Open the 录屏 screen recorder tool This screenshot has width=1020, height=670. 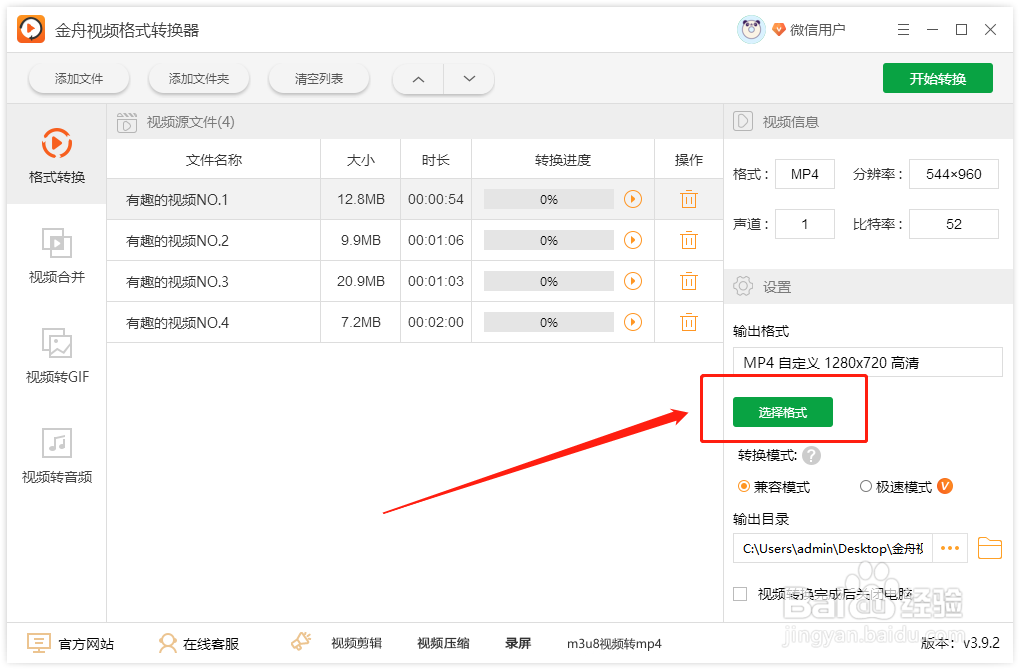pyautogui.click(x=520, y=643)
